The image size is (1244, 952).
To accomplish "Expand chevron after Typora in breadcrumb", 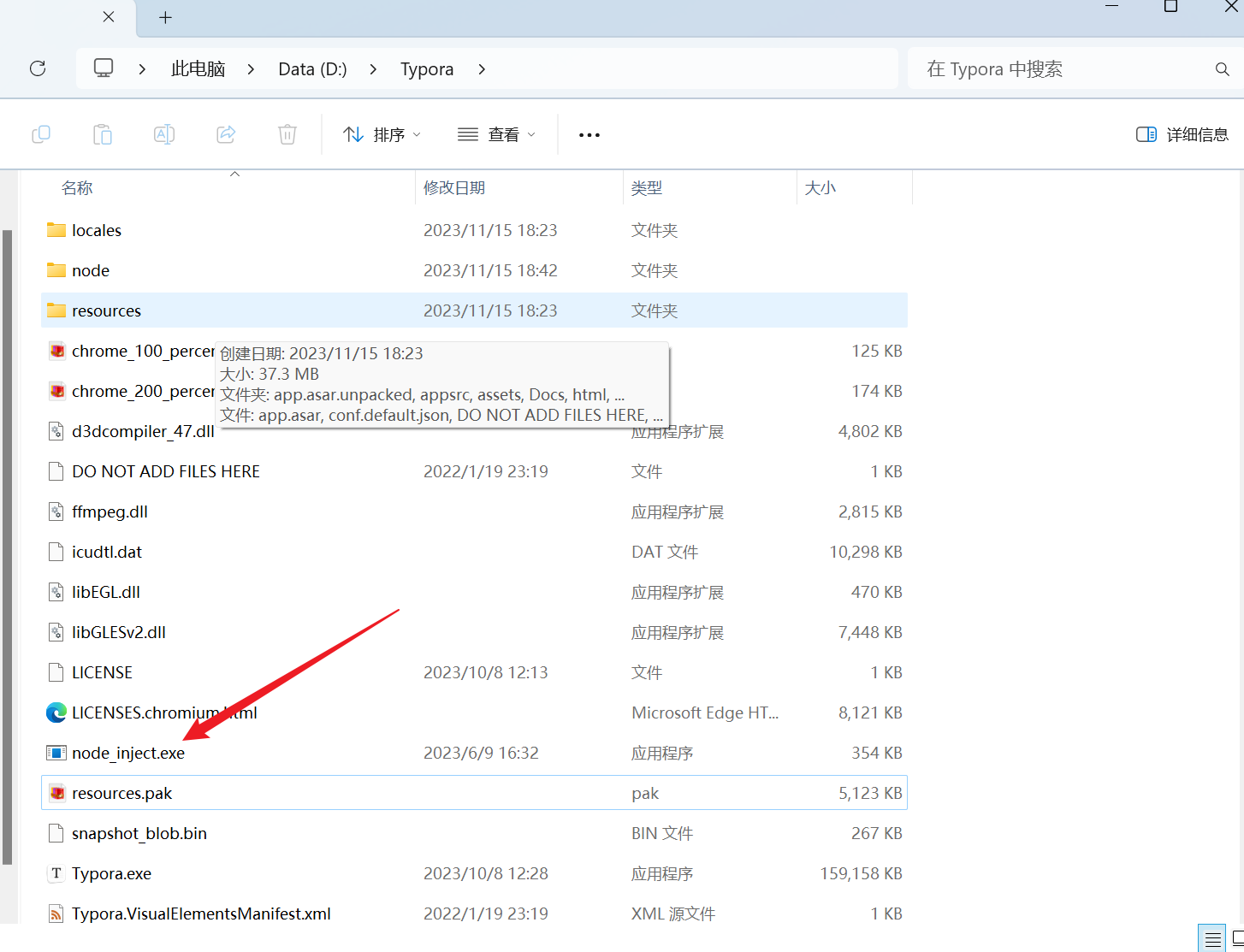I will [482, 69].
